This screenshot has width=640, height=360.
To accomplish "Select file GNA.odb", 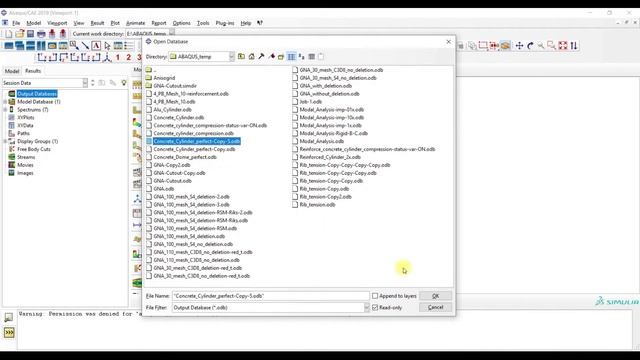I will point(164,189).
